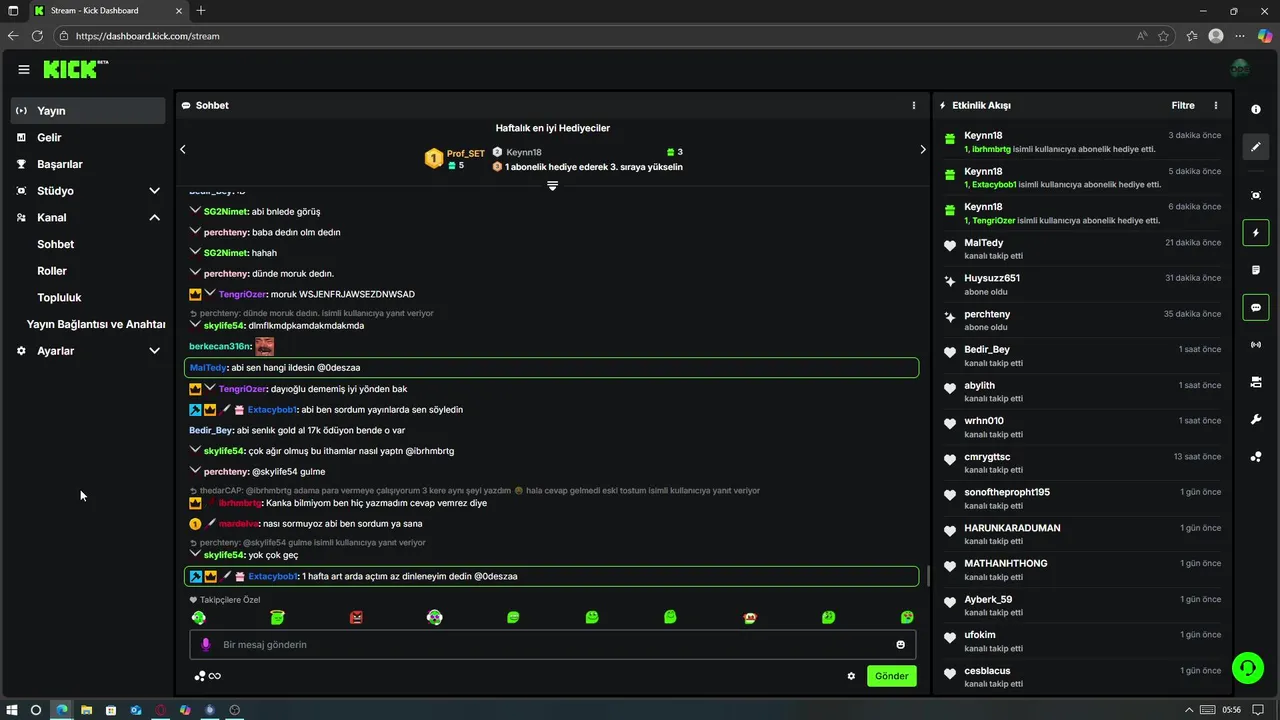Toggle the activity feed lightning panel icon

pyautogui.click(x=1256, y=233)
